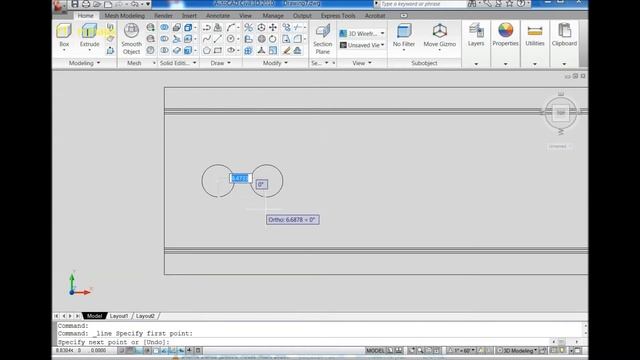640x360 pixels.
Task: Expand the Solid Editing panel
Action: [x=178, y=63]
